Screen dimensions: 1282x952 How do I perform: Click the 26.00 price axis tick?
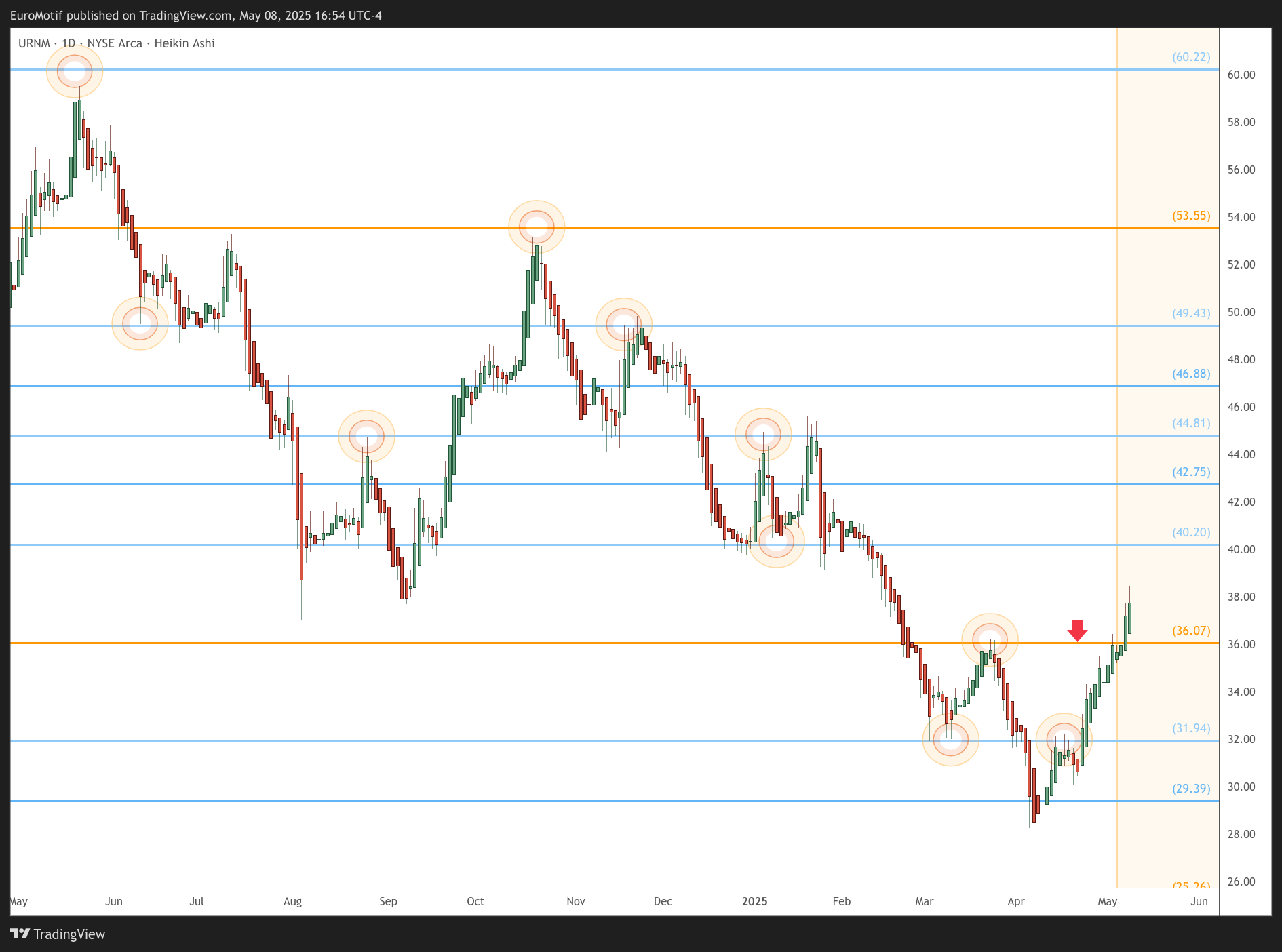1241,881
